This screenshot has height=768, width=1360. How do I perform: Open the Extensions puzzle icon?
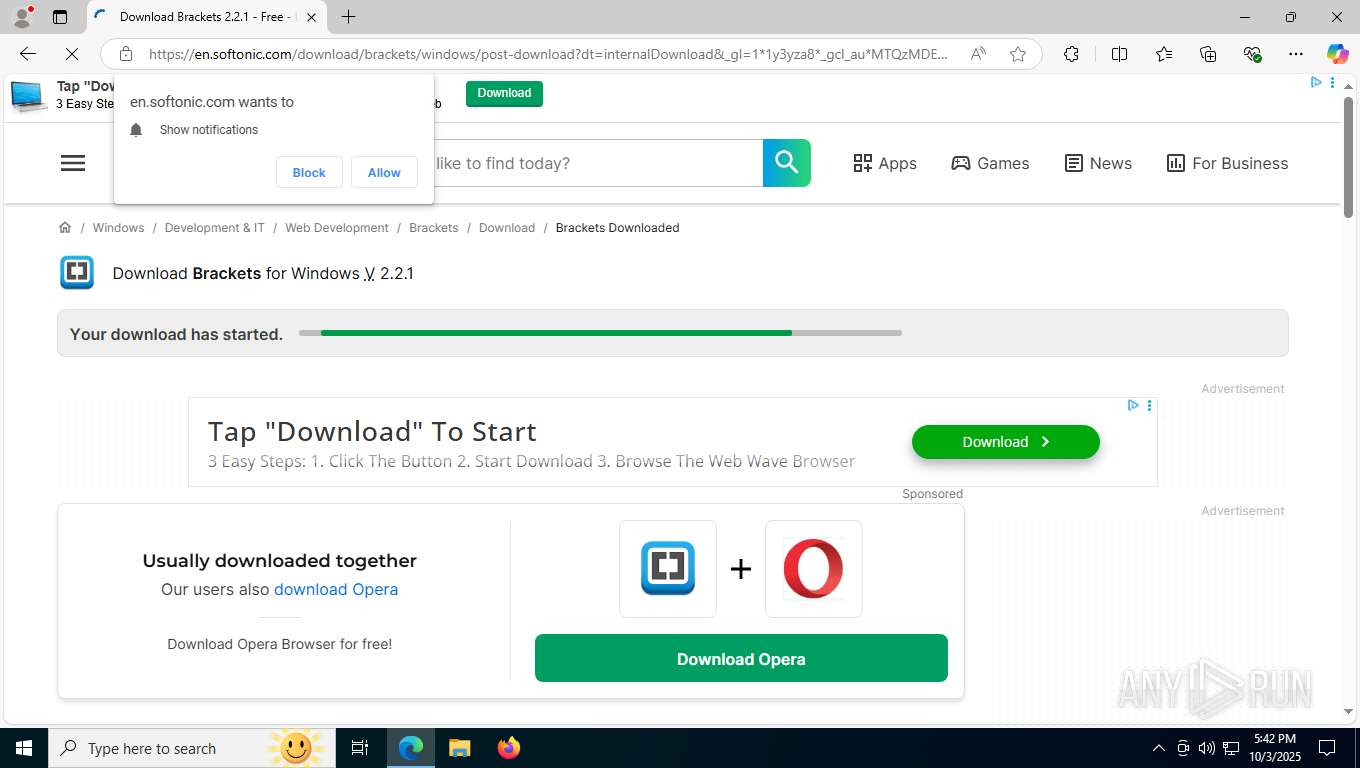click(1071, 54)
